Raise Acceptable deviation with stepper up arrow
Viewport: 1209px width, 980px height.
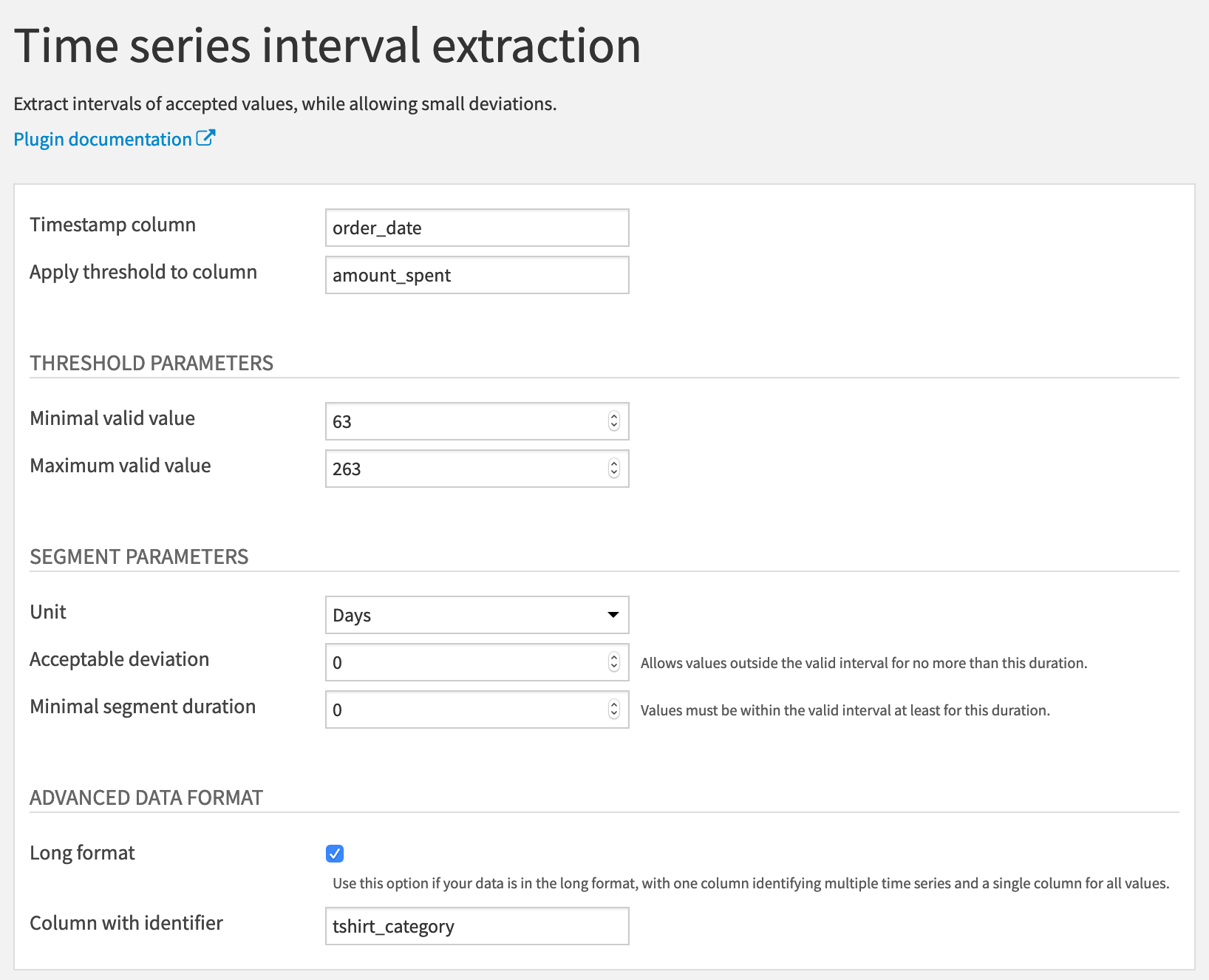tap(614, 658)
